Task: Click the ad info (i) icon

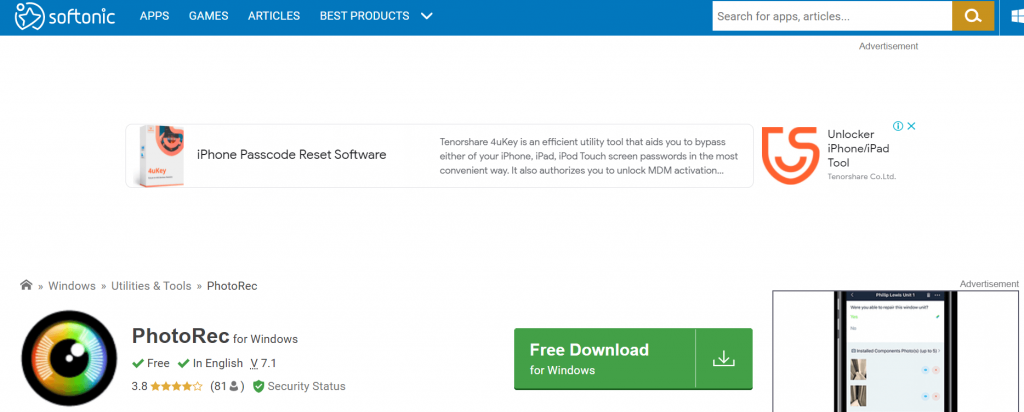Action: pyautogui.click(x=898, y=126)
